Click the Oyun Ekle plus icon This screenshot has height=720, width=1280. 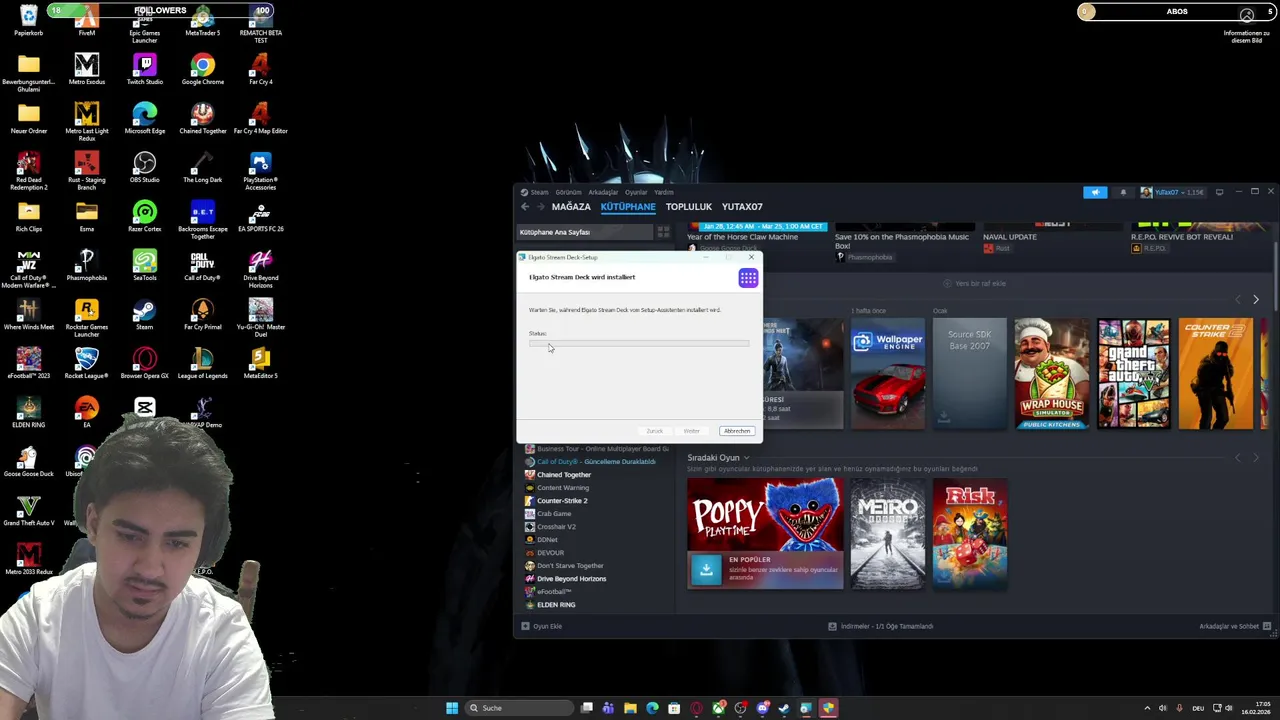tap(525, 626)
